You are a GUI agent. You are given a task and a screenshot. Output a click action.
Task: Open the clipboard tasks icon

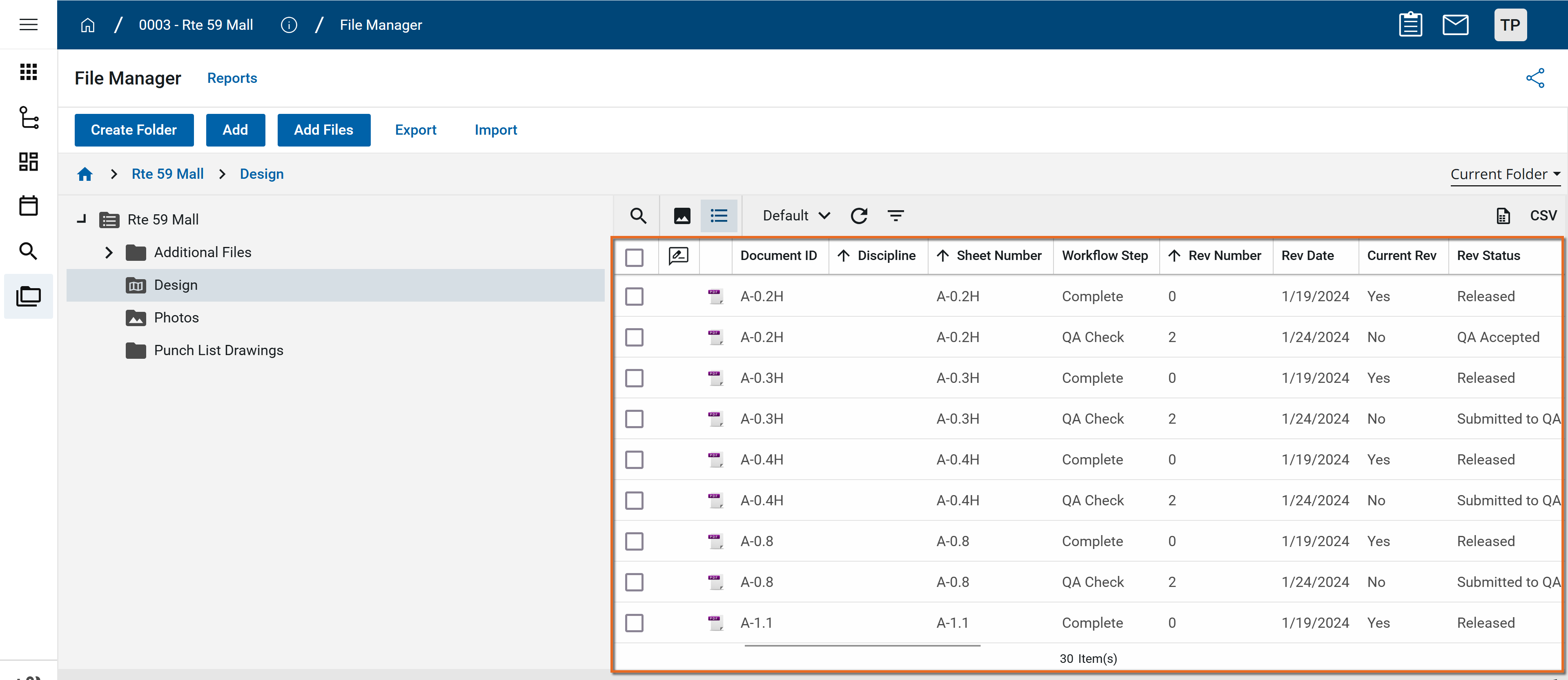1410,25
